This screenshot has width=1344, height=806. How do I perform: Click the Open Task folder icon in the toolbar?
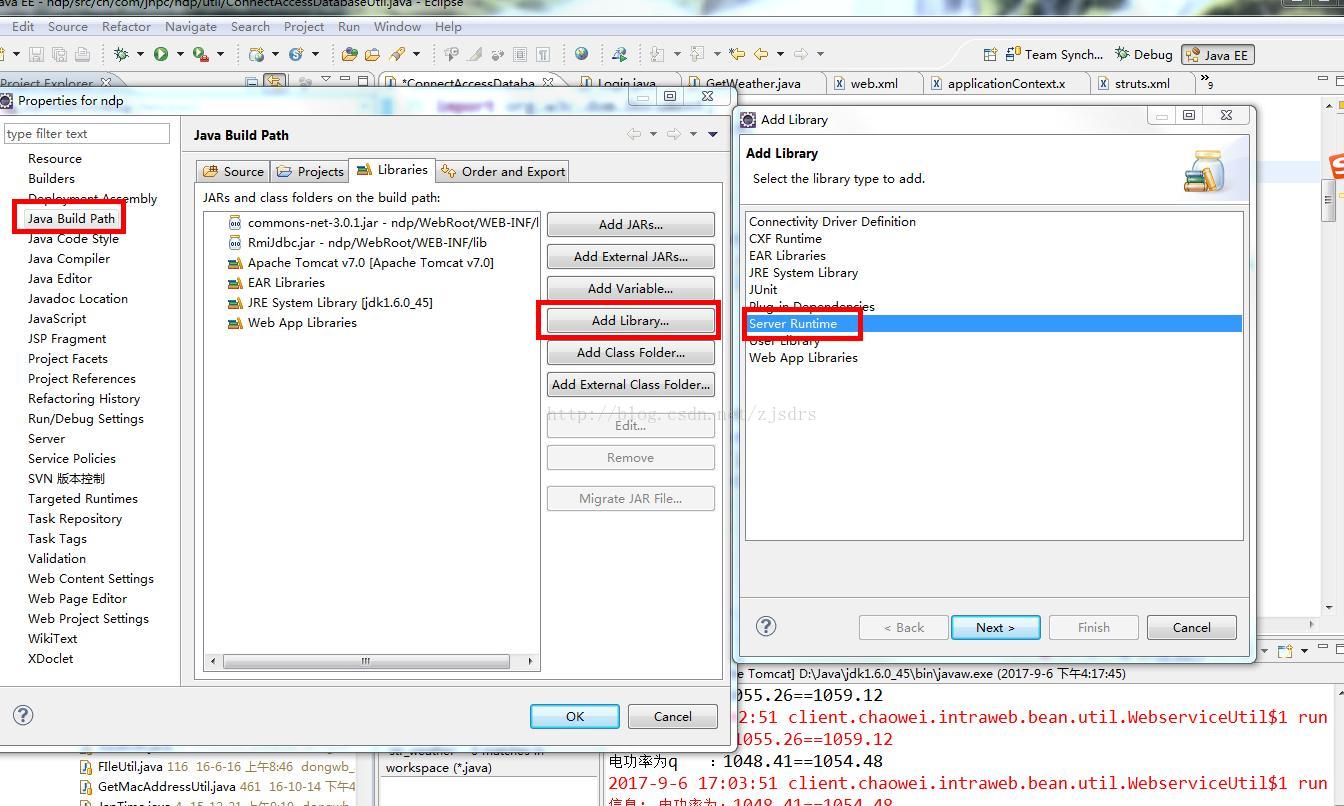(x=372, y=54)
